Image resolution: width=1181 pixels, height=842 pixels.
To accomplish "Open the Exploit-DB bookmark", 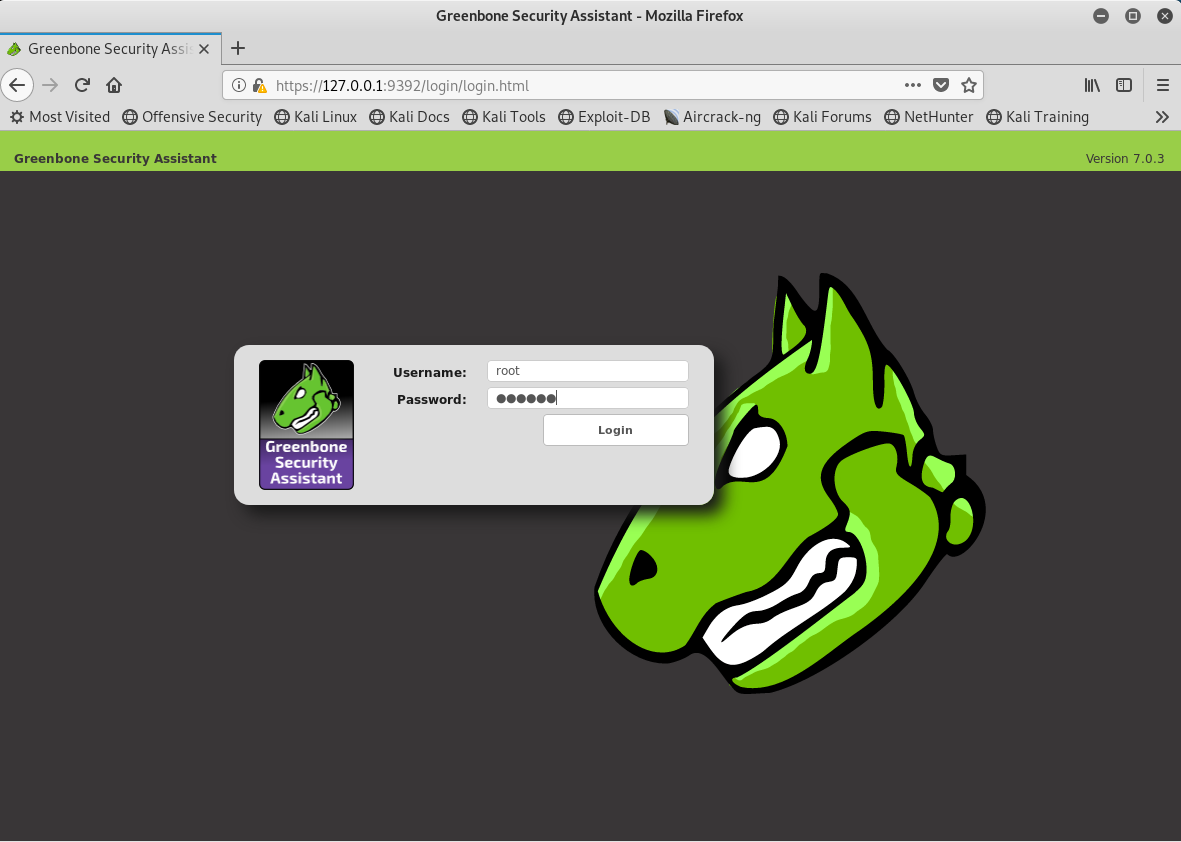I will click(604, 117).
